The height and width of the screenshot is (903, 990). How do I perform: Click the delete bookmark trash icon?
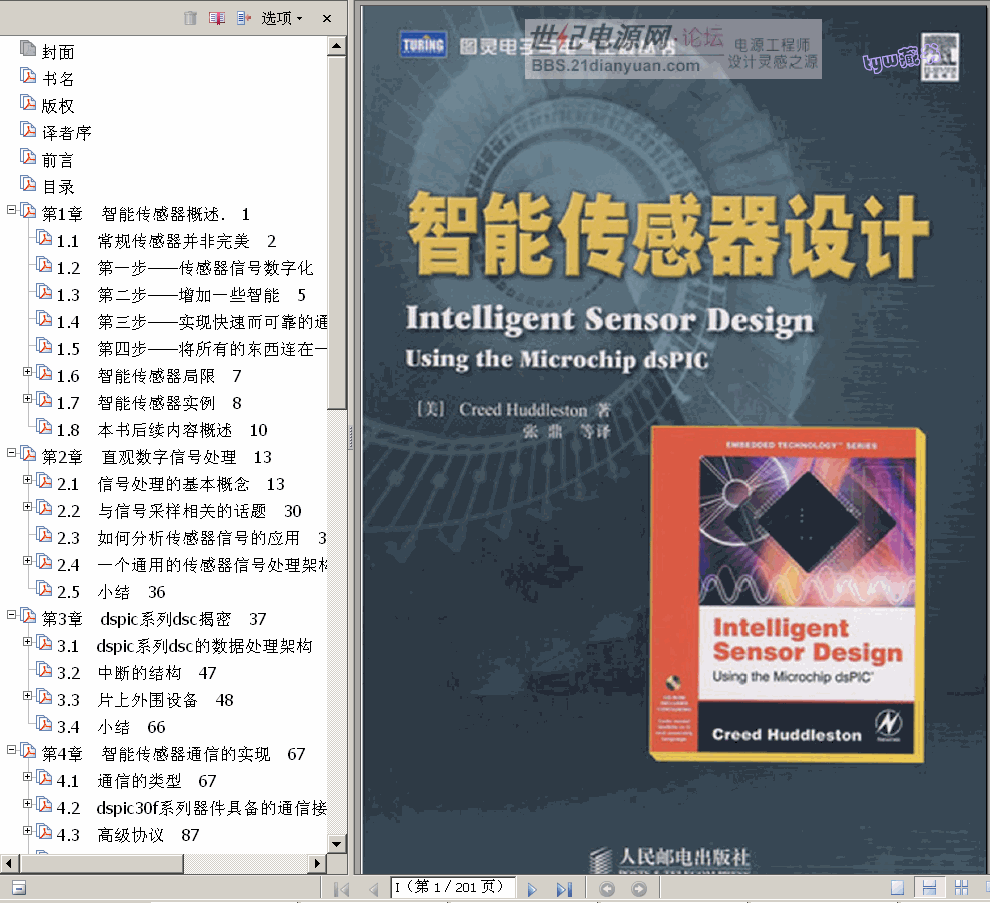190,18
